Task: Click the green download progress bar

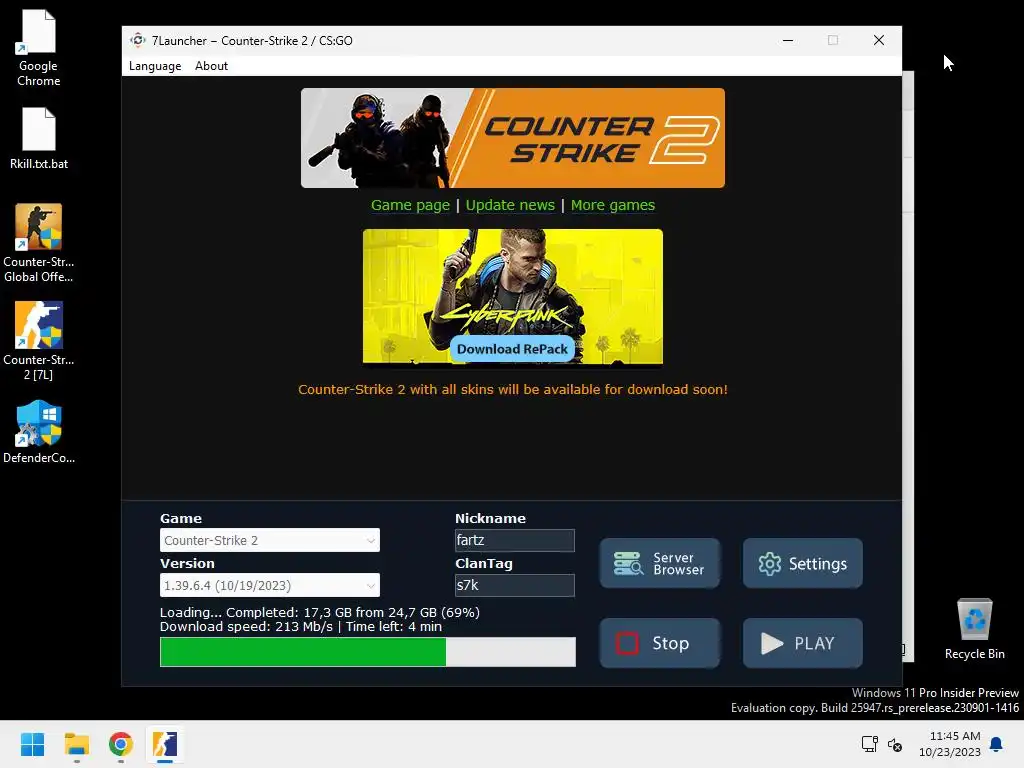Action: point(368,652)
